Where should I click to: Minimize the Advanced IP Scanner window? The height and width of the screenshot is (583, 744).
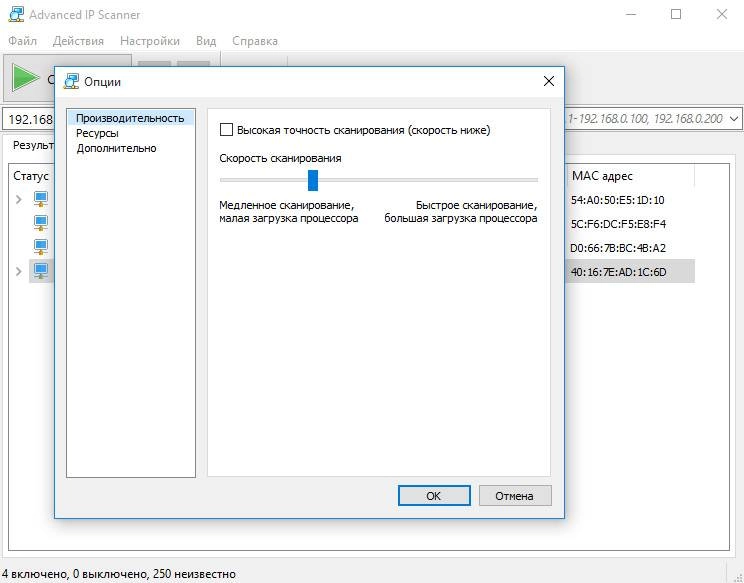(x=631, y=14)
